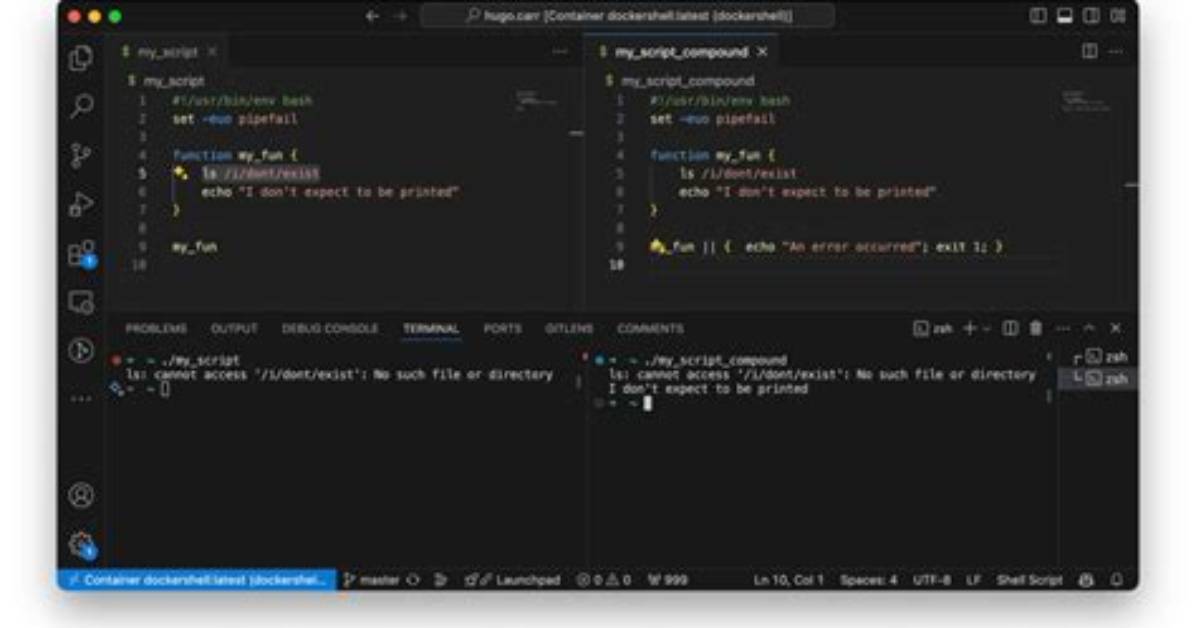This screenshot has width=1196, height=628.
Task: Split the right editor
Action: pyautogui.click(x=1090, y=51)
